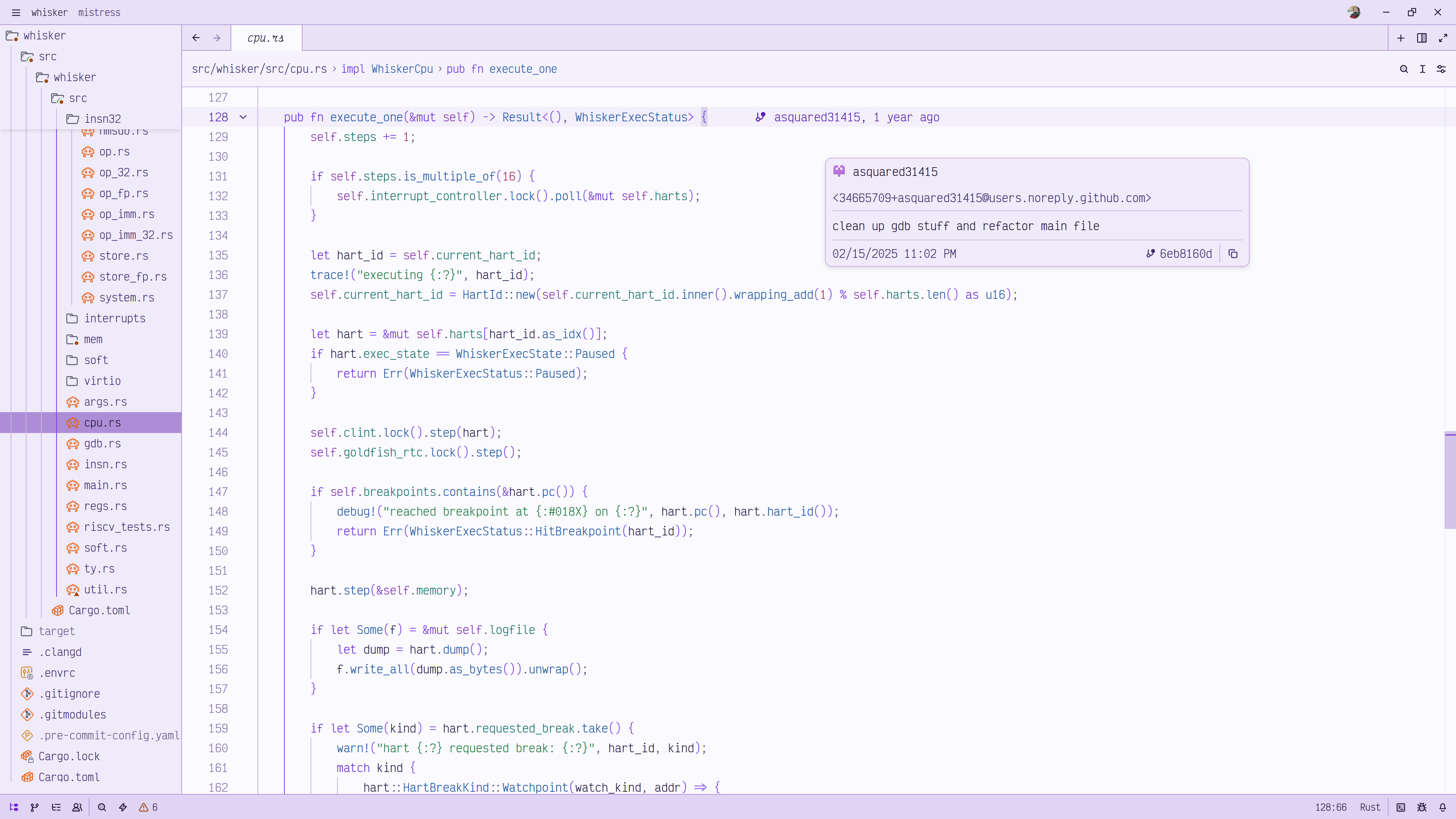Open project name whisker in title bar

click(x=49, y=13)
